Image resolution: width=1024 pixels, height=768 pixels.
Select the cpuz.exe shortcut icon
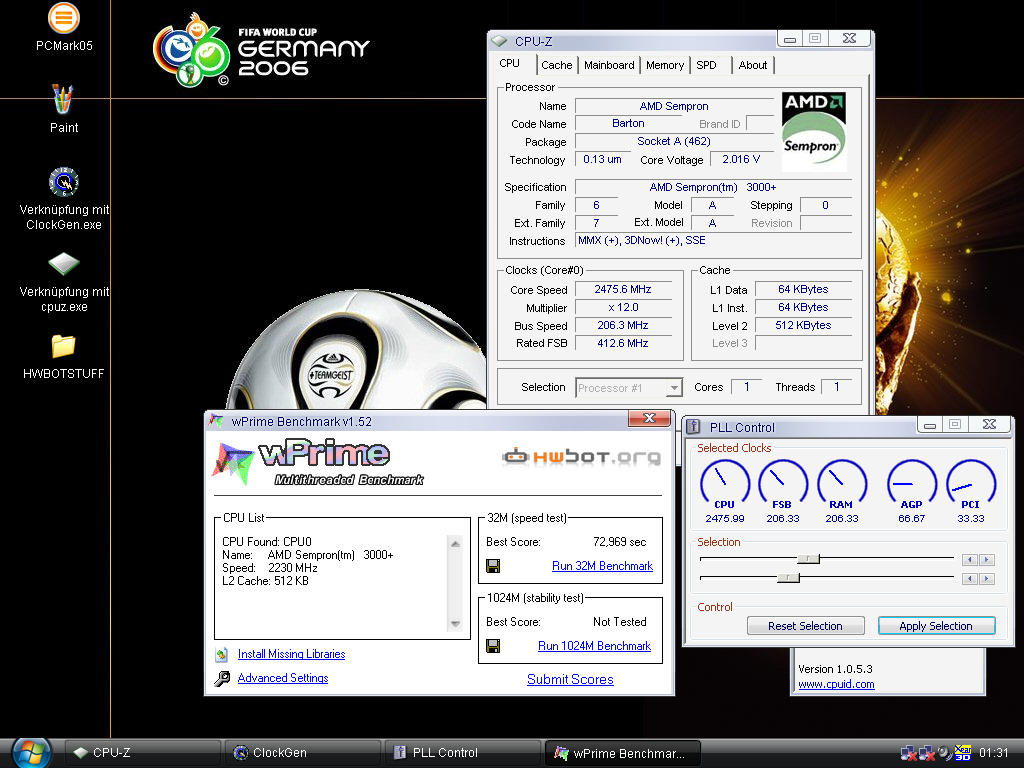(x=64, y=264)
